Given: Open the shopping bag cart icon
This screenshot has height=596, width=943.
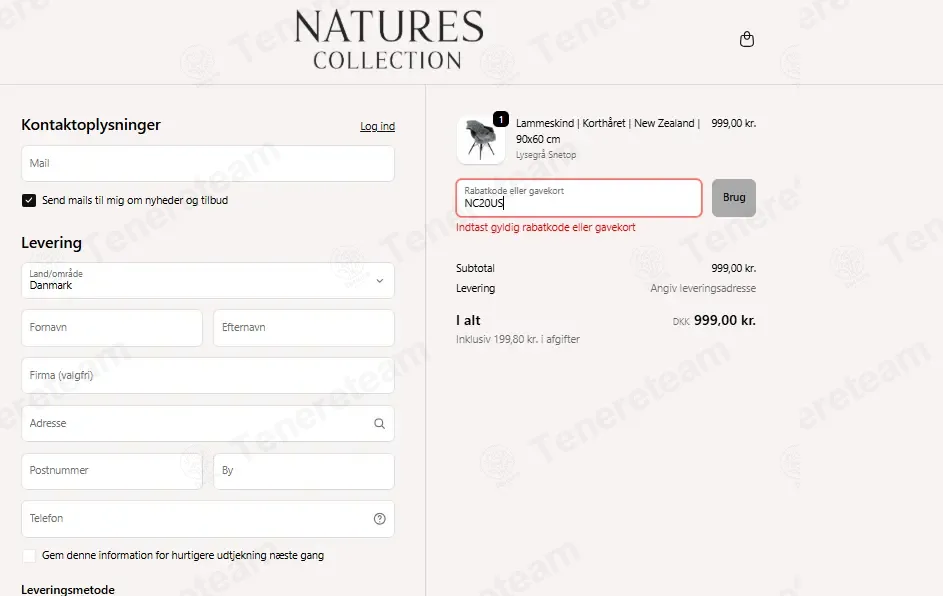Looking at the screenshot, I should [x=746, y=39].
